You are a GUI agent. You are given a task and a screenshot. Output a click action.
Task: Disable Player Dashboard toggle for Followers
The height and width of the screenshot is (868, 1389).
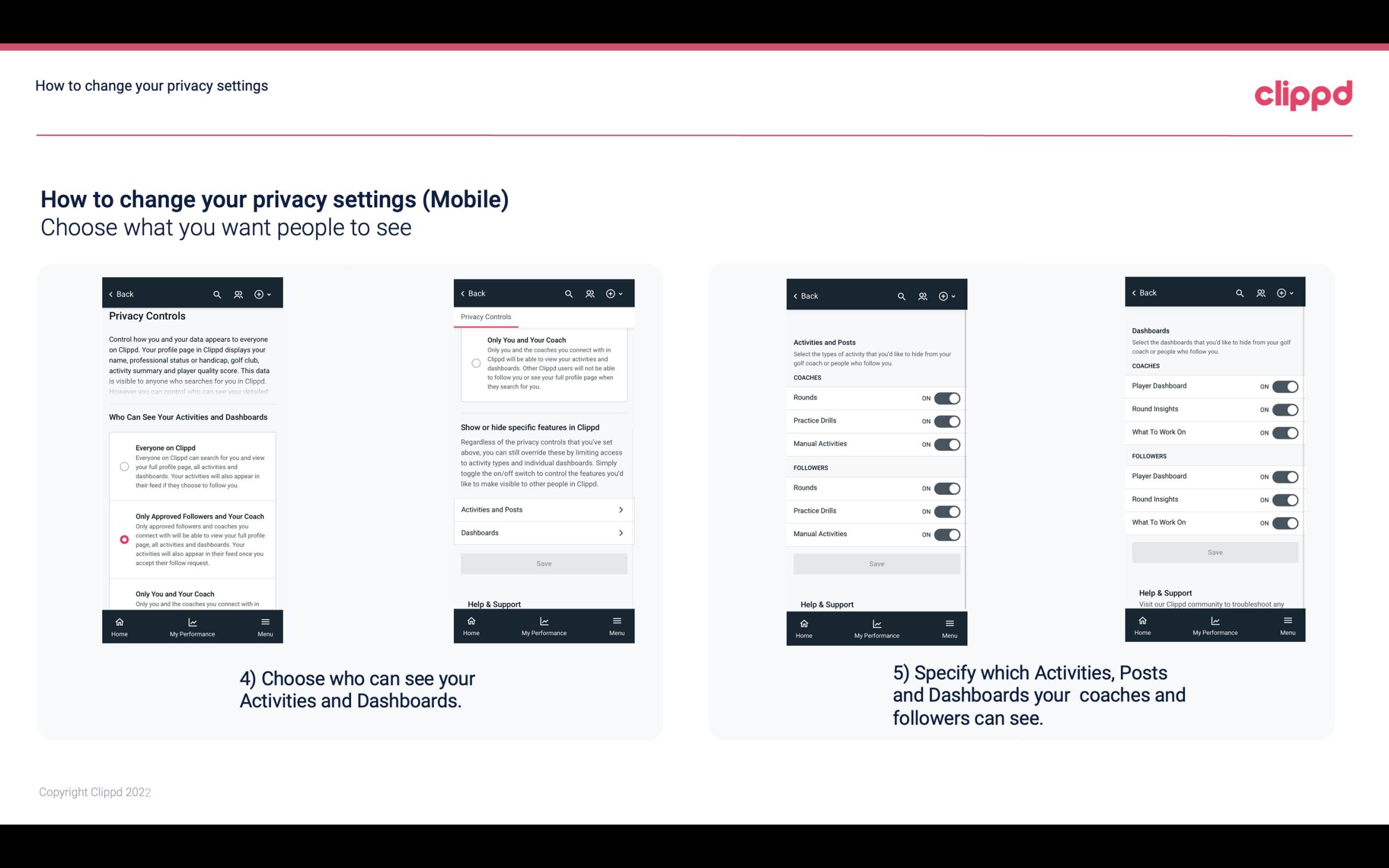click(1285, 476)
